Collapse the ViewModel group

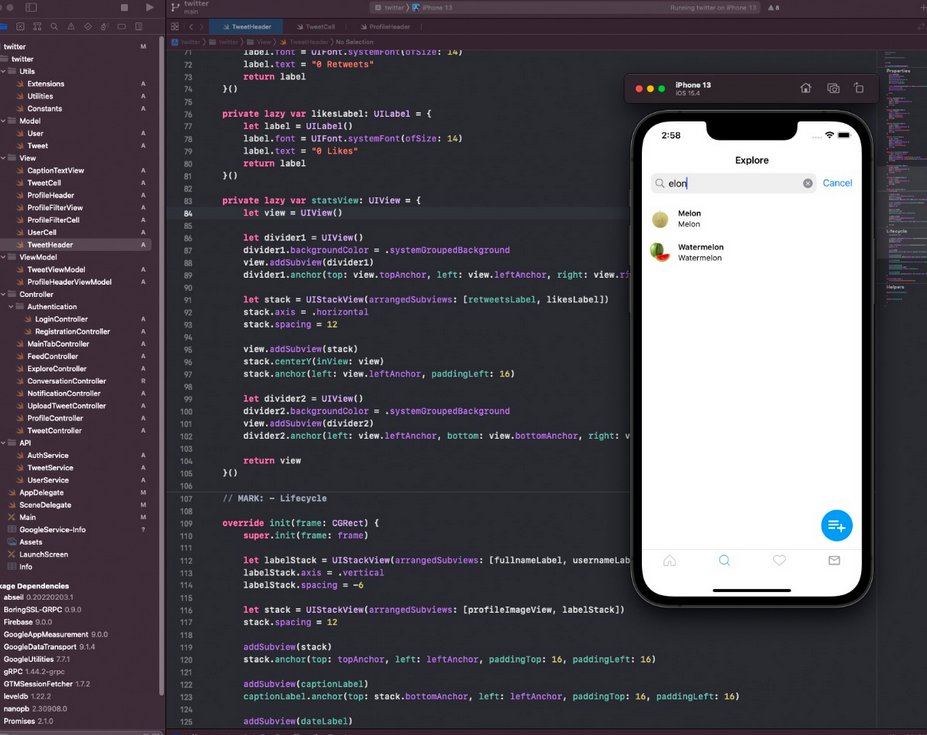(x=4, y=257)
